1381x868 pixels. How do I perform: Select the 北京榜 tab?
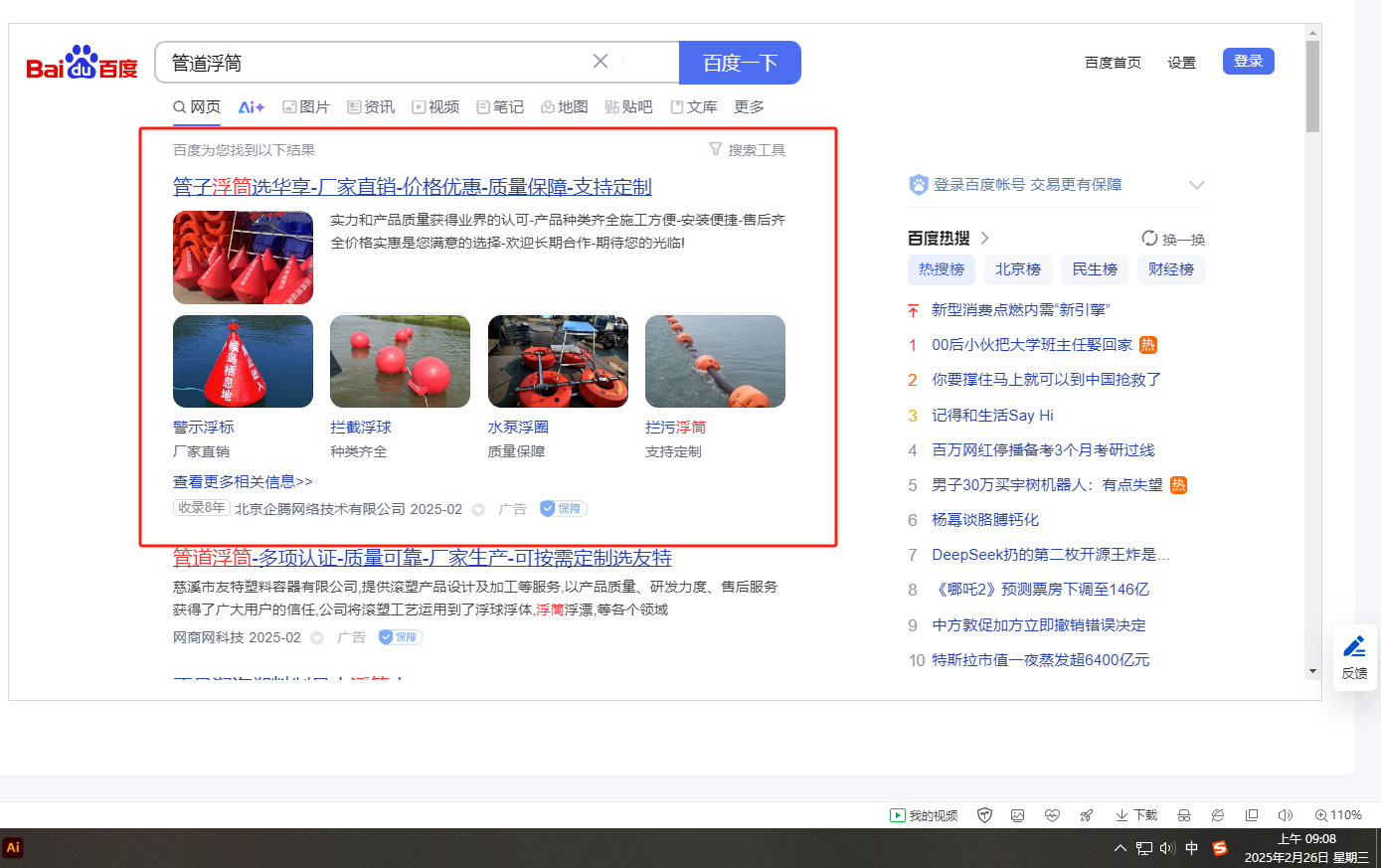coord(1018,269)
